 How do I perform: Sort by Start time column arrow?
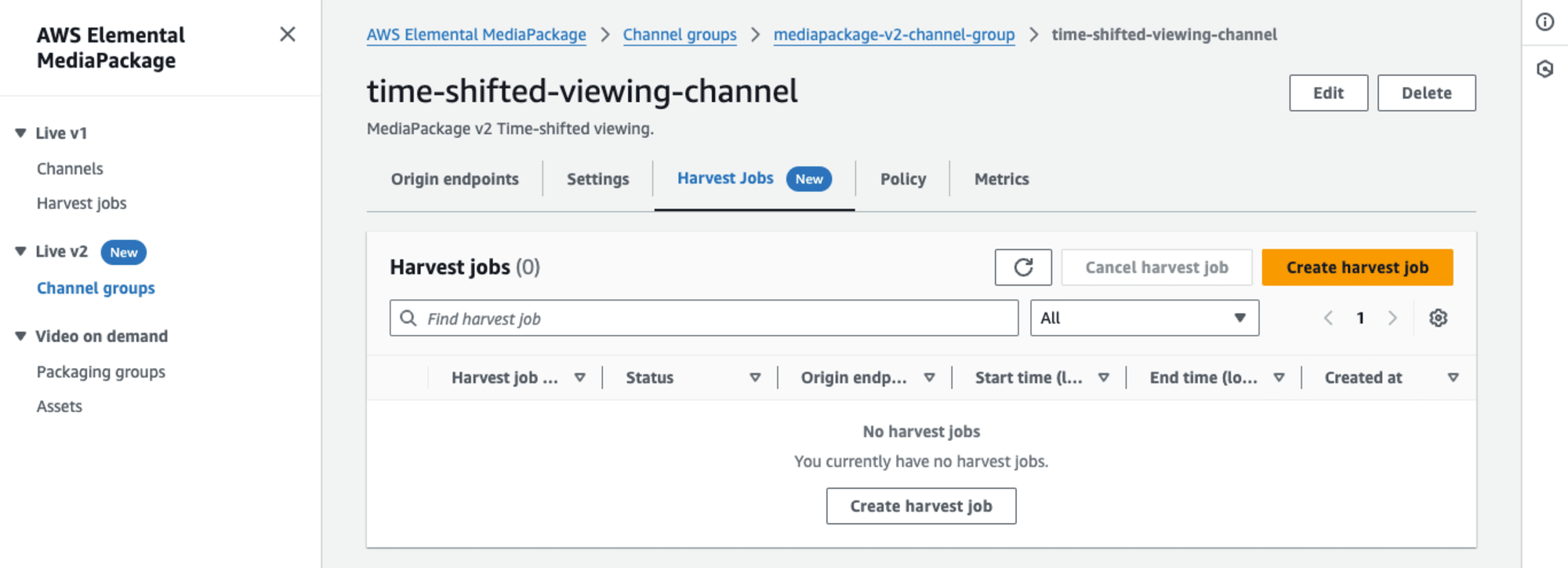click(1103, 377)
